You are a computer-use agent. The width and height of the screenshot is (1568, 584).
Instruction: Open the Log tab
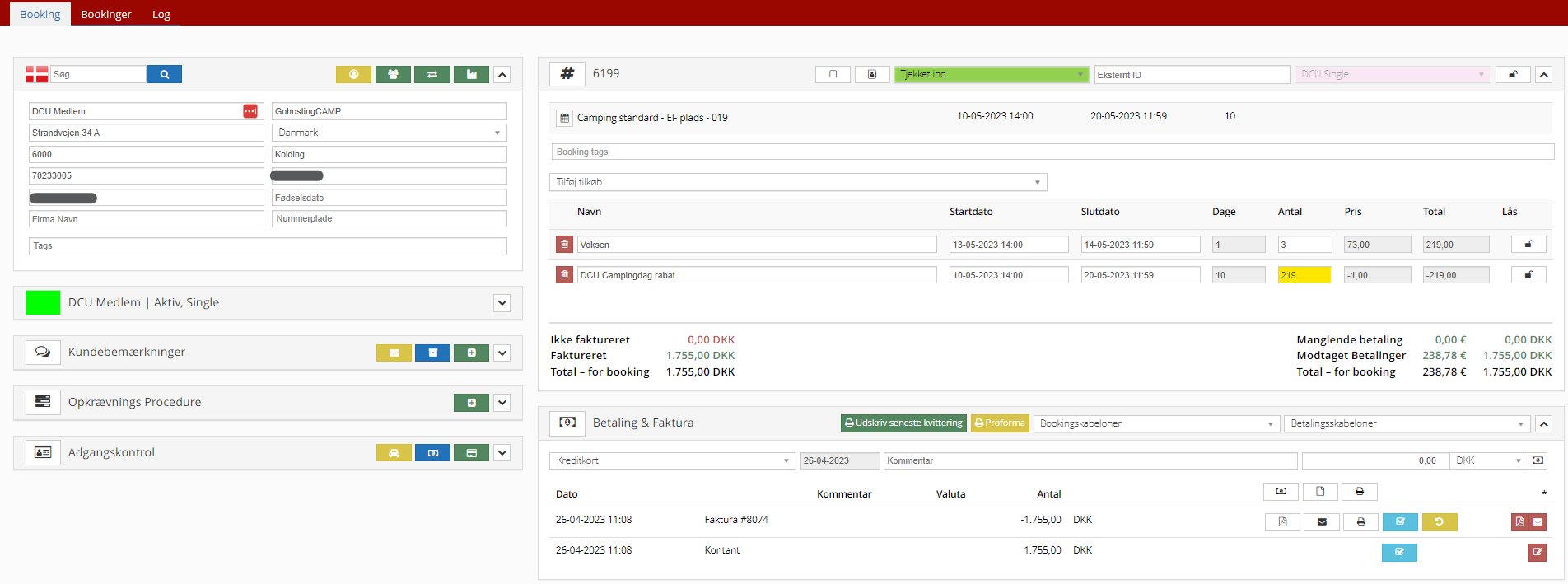161,14
